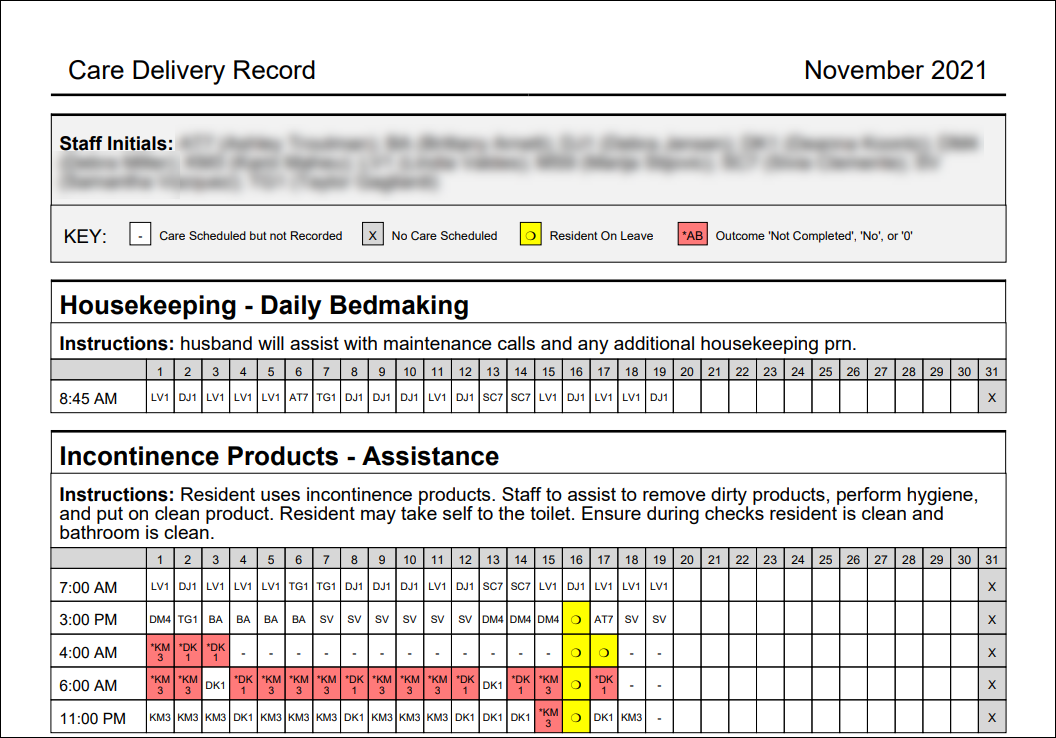Click the X cell ending the 7:00 AM row
This screenshot has height=738, width=1056.
tap(992, 586)
